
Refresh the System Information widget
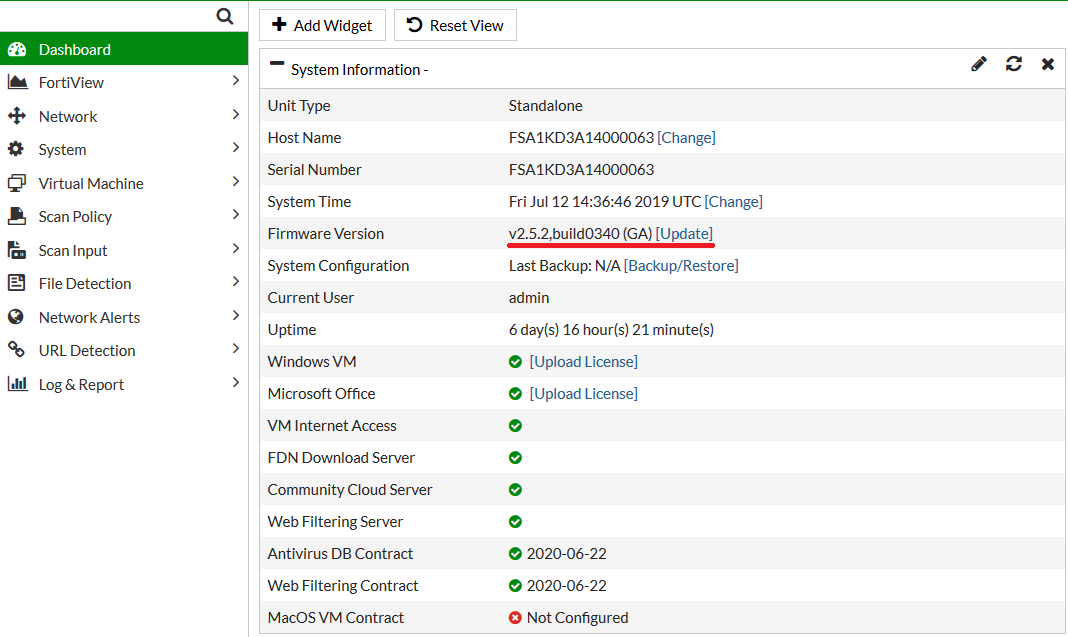pos(1014,64)
